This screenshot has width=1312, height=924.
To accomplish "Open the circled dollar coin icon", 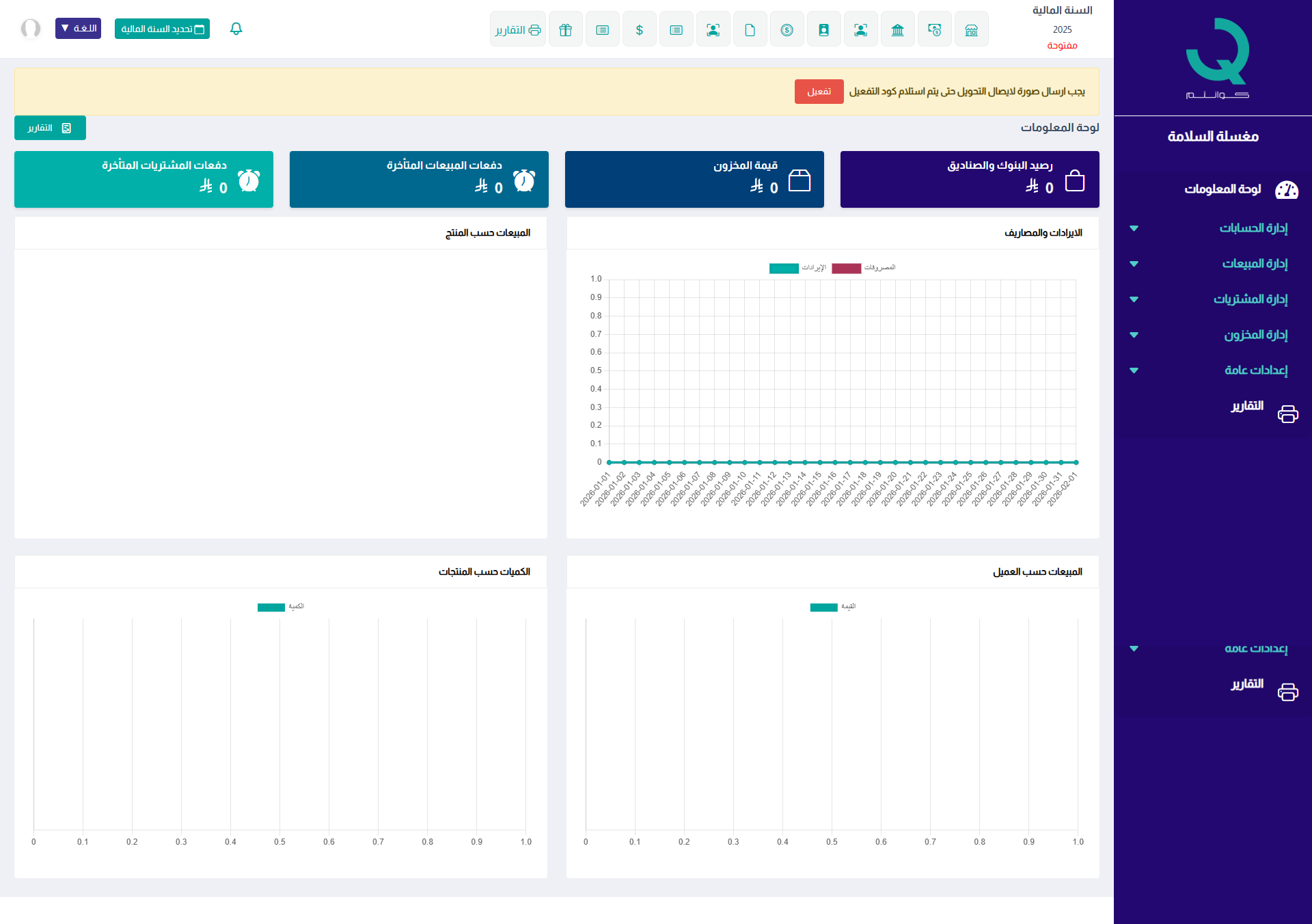I will [787, 29].
